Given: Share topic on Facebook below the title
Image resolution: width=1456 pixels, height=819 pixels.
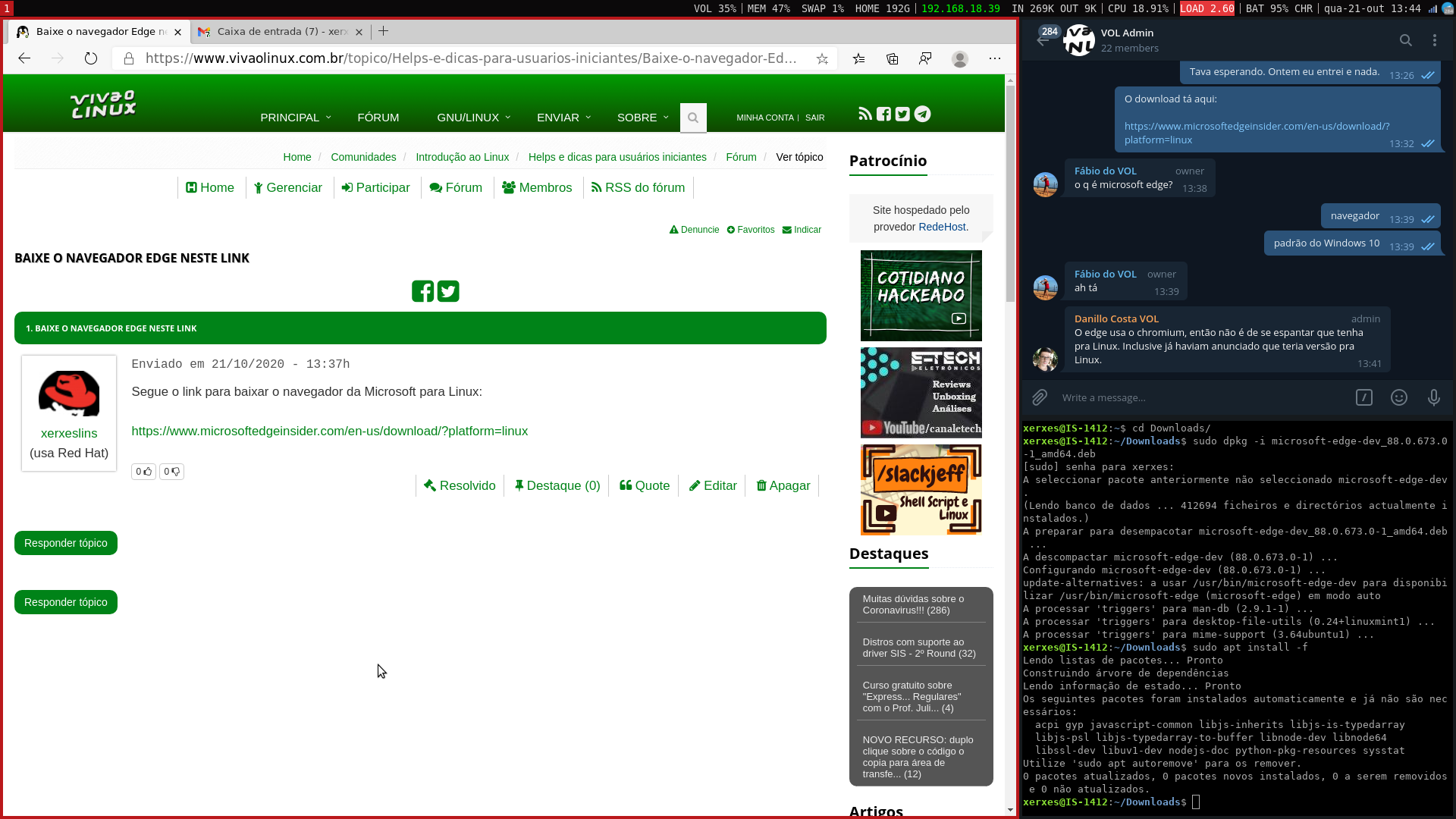Looking at the screenshot, I should click(x=423, y=291).
